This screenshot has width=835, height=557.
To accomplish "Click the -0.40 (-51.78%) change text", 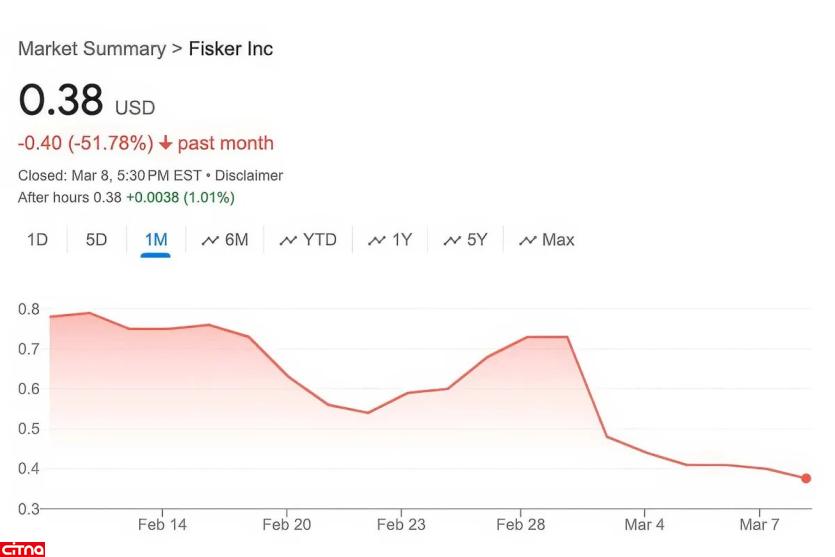I will (85, 144).
